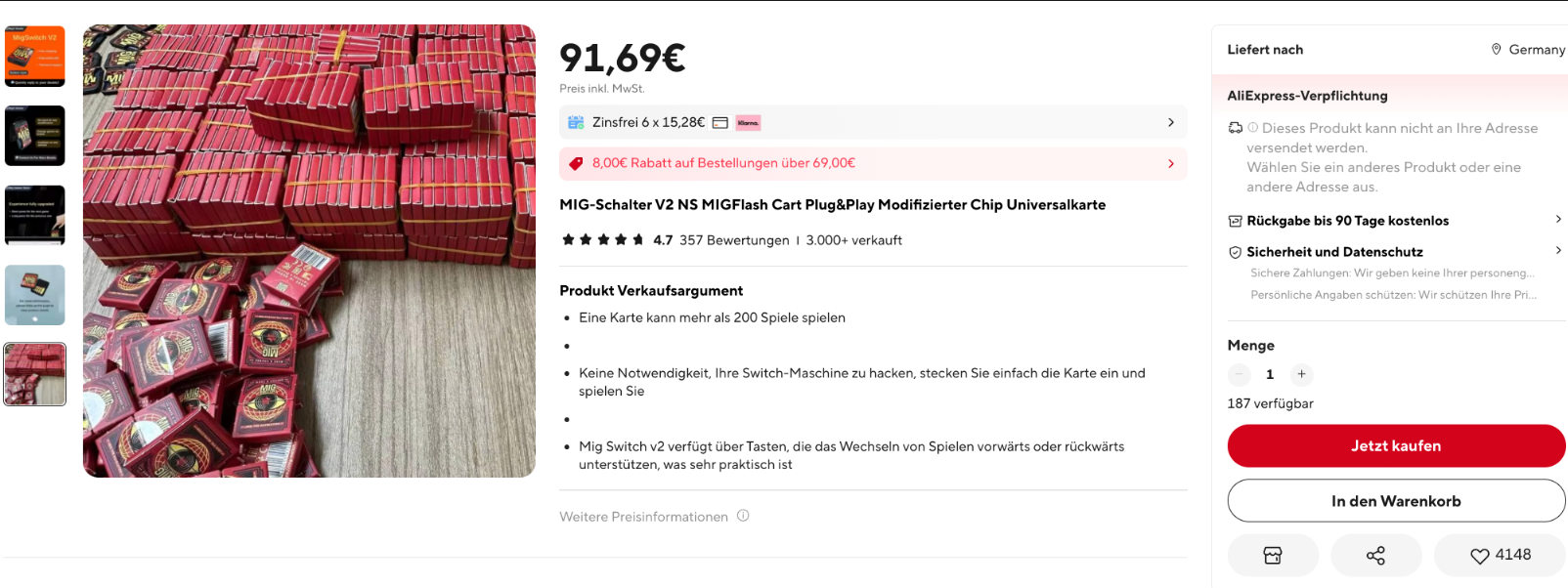Click the red coupon tag icon
Image resolution: width=1568 pixels, height=588 pixels.
click(576, 163)
